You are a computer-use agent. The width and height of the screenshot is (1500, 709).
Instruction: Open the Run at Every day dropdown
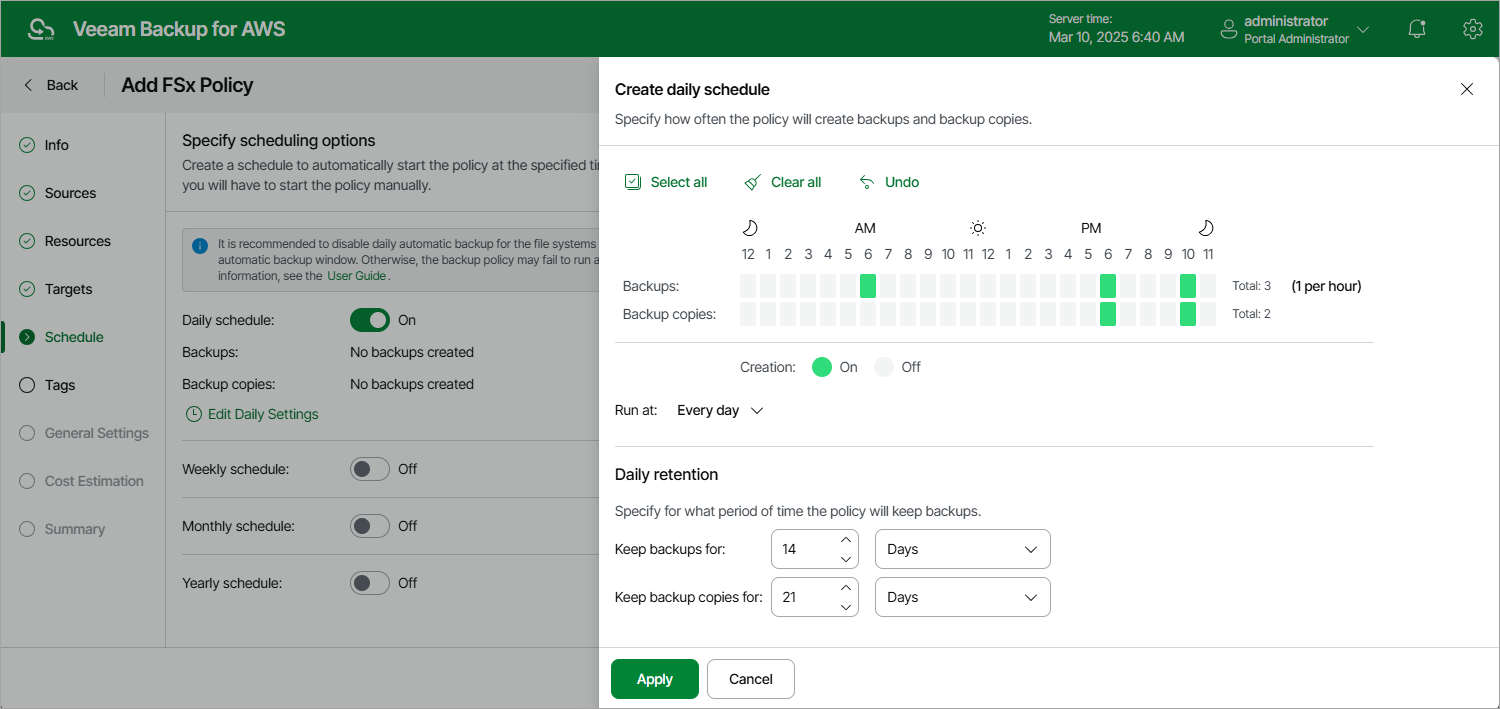point(720,410)
